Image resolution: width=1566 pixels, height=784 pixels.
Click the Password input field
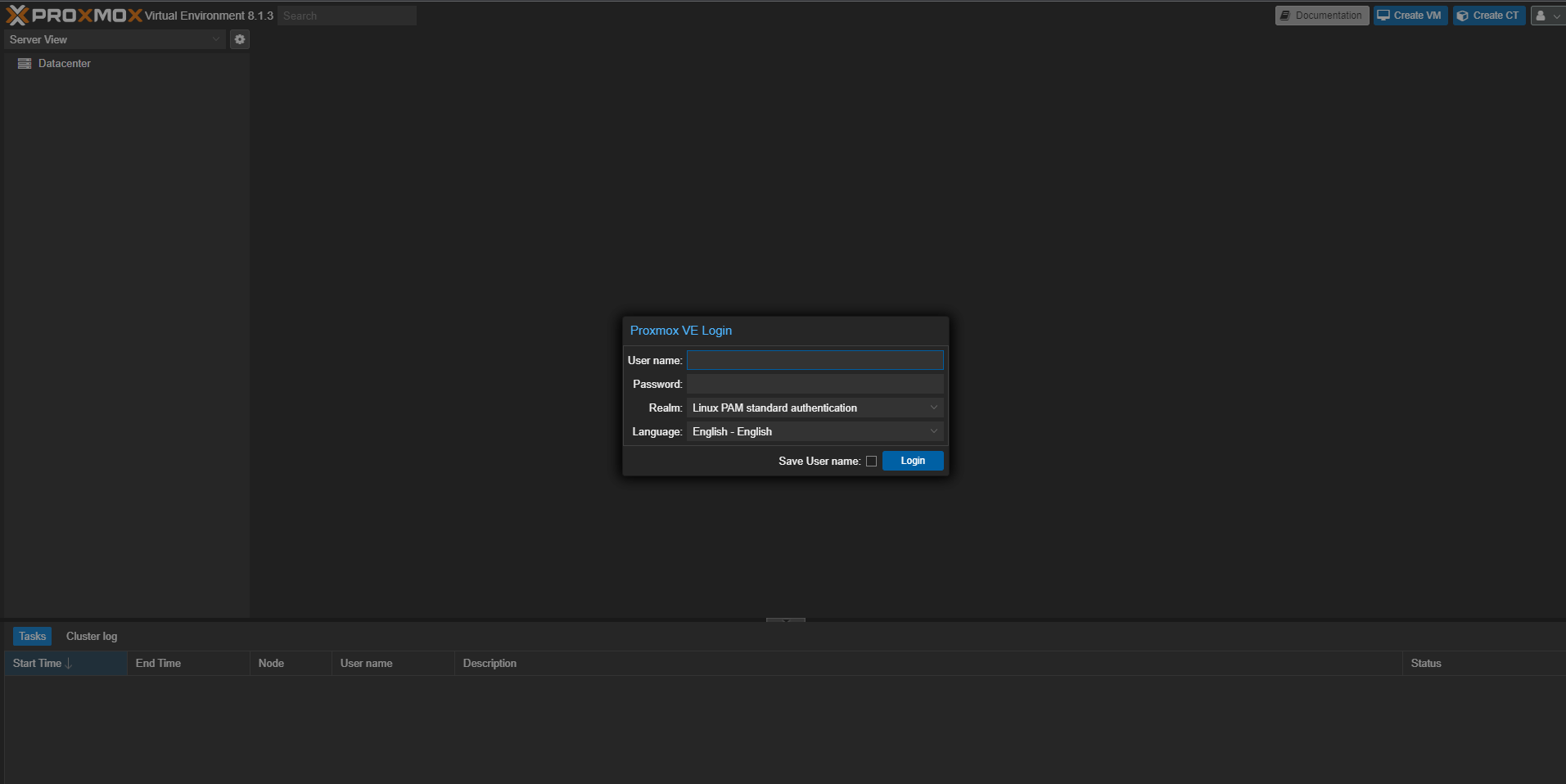815,384
